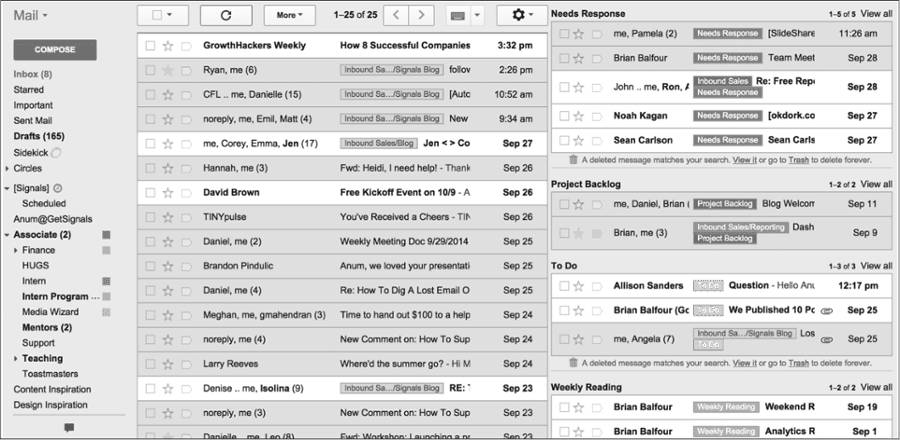Open the More actions dropdown

coord(289,15)
